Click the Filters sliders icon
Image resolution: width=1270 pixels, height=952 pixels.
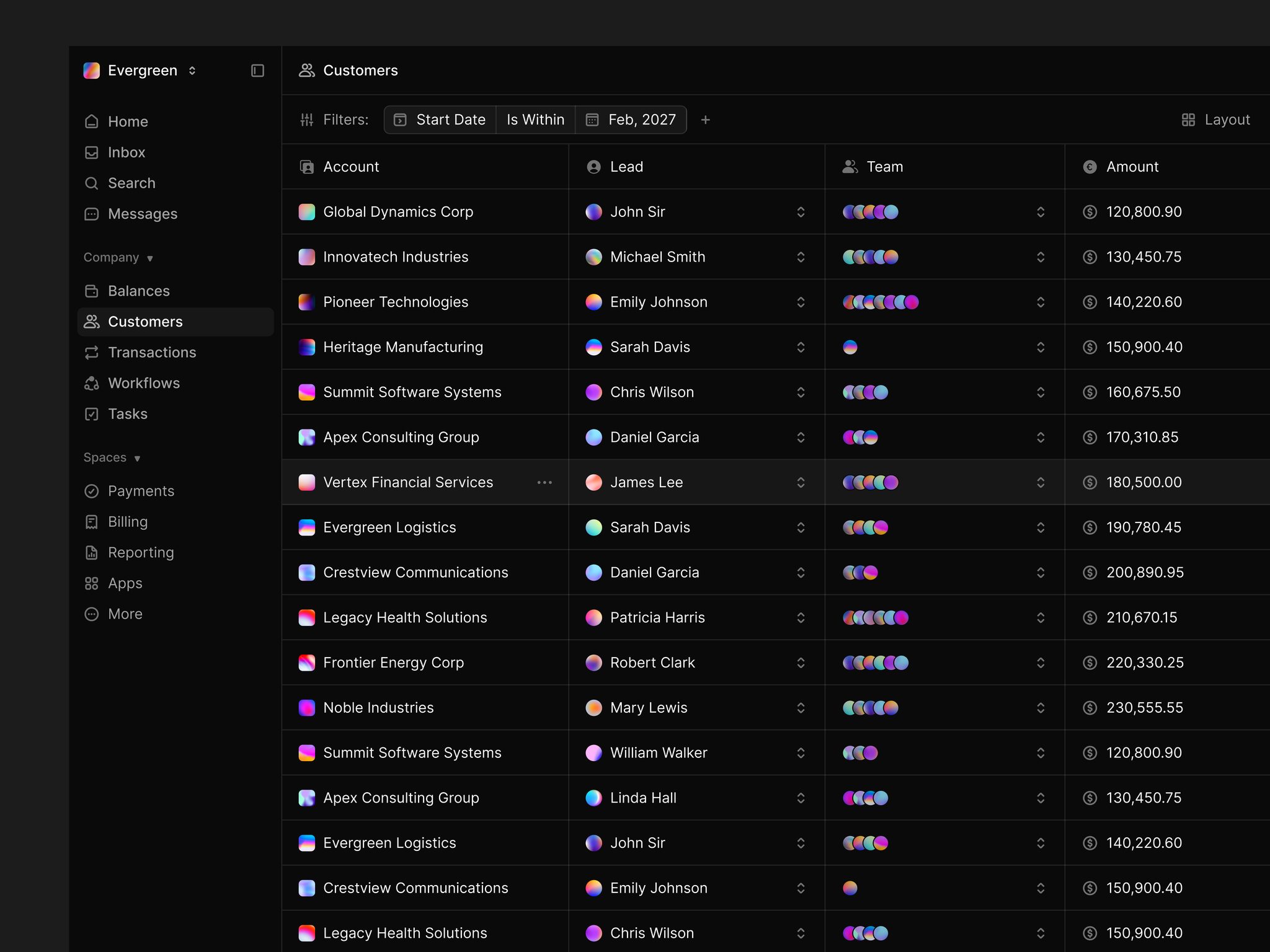coord(307,120)
